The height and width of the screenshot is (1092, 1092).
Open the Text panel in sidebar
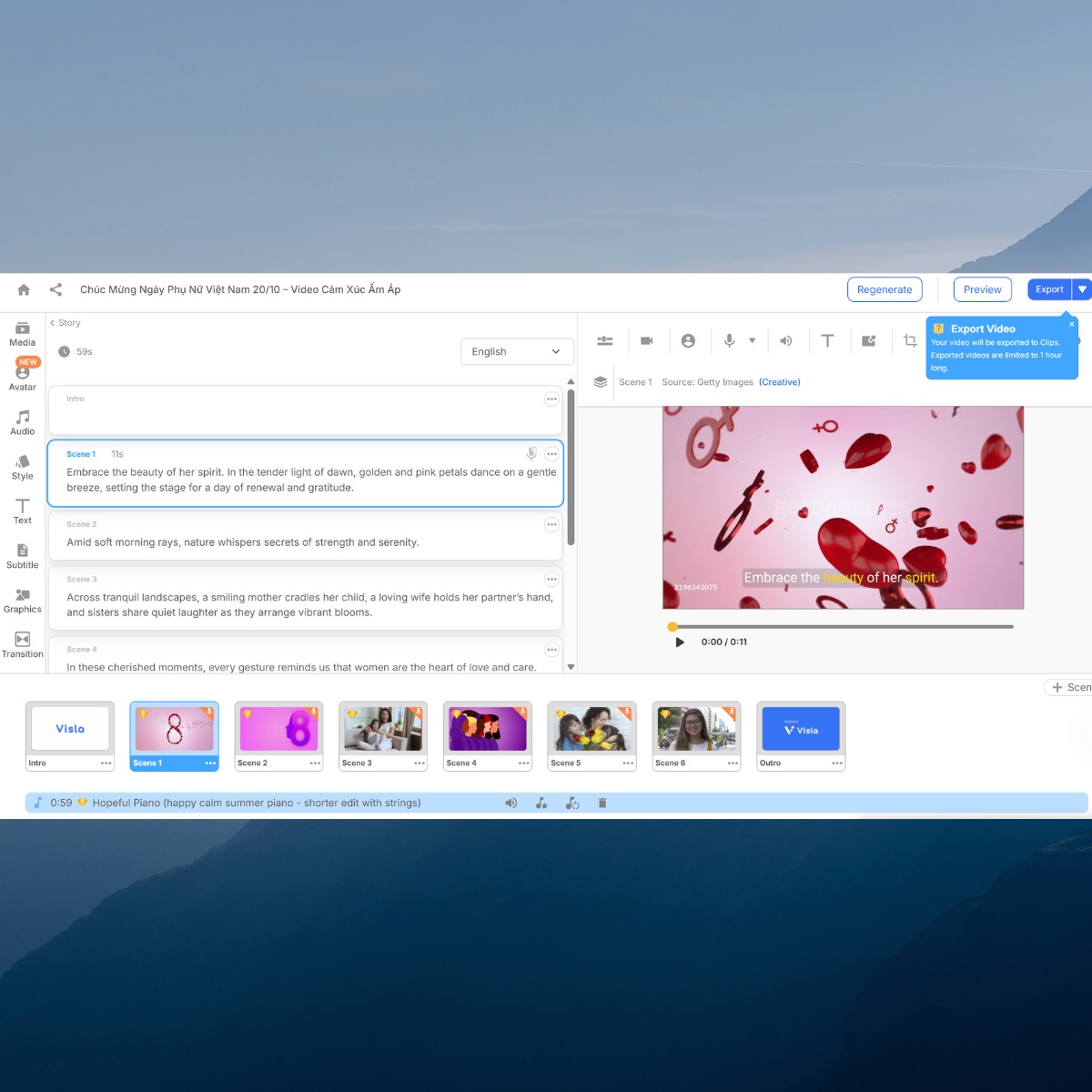tap(23, 511)
